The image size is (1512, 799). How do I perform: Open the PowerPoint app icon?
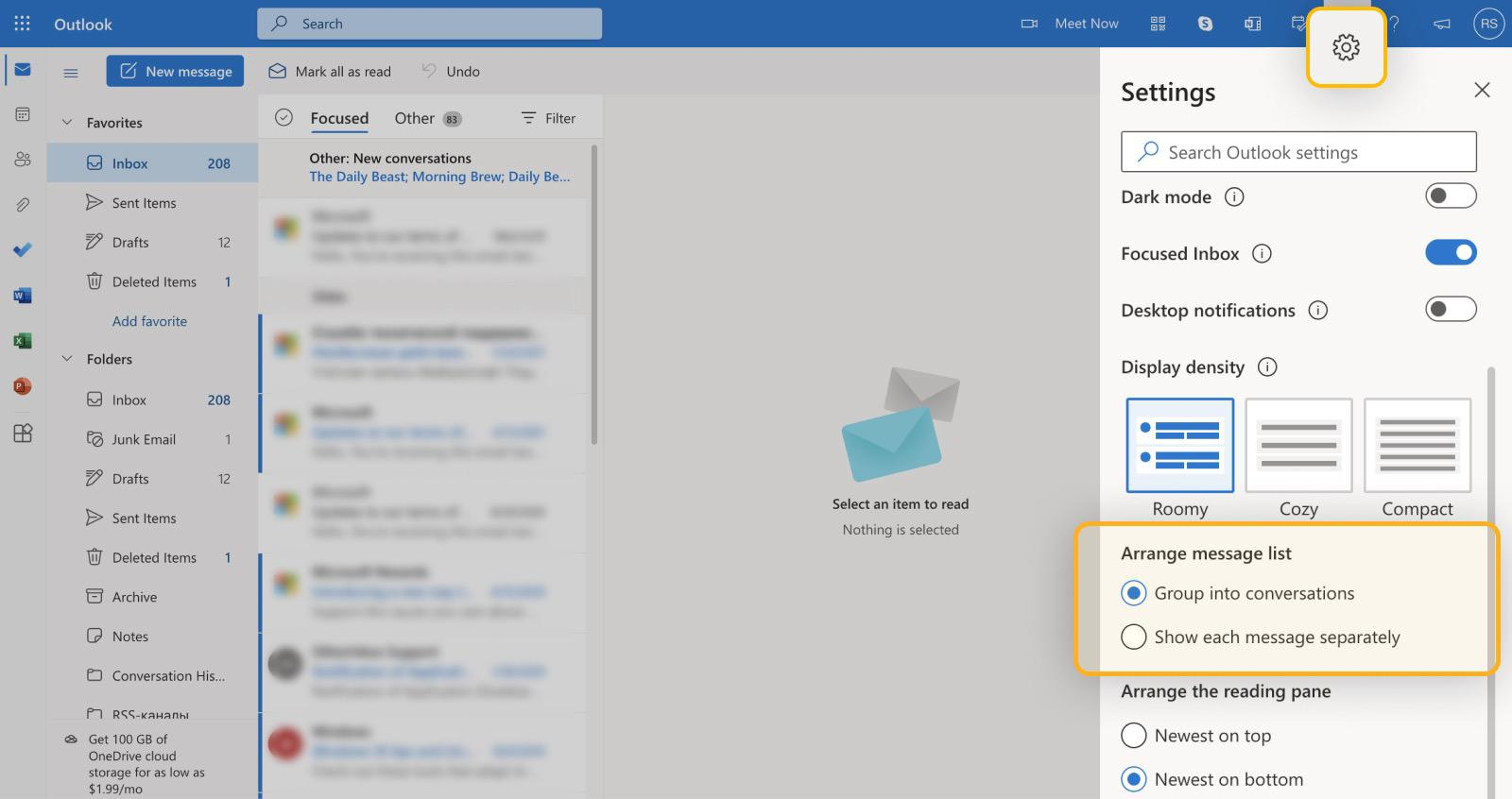23,386
